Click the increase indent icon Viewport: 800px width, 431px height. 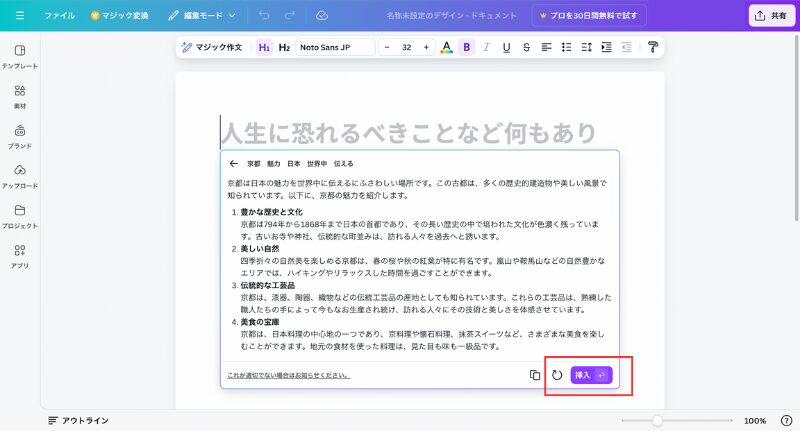point(606,47)
